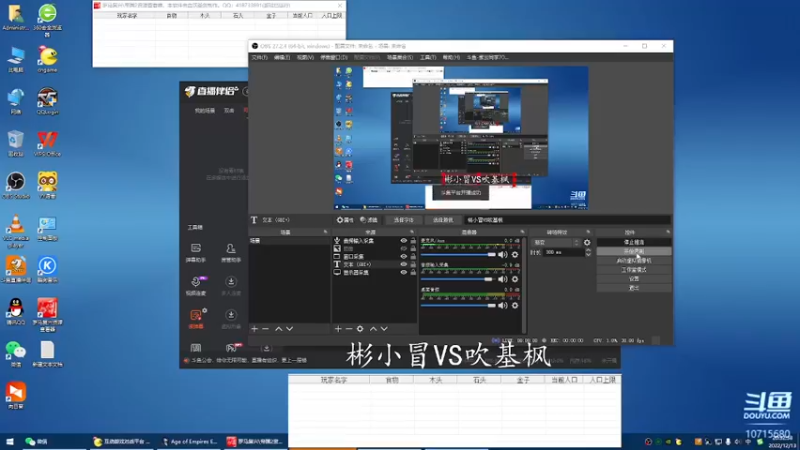This screenshot has width=800, height=450.
Task: Pop out the Audio Mixer dock panel
Action: (522, 232)
